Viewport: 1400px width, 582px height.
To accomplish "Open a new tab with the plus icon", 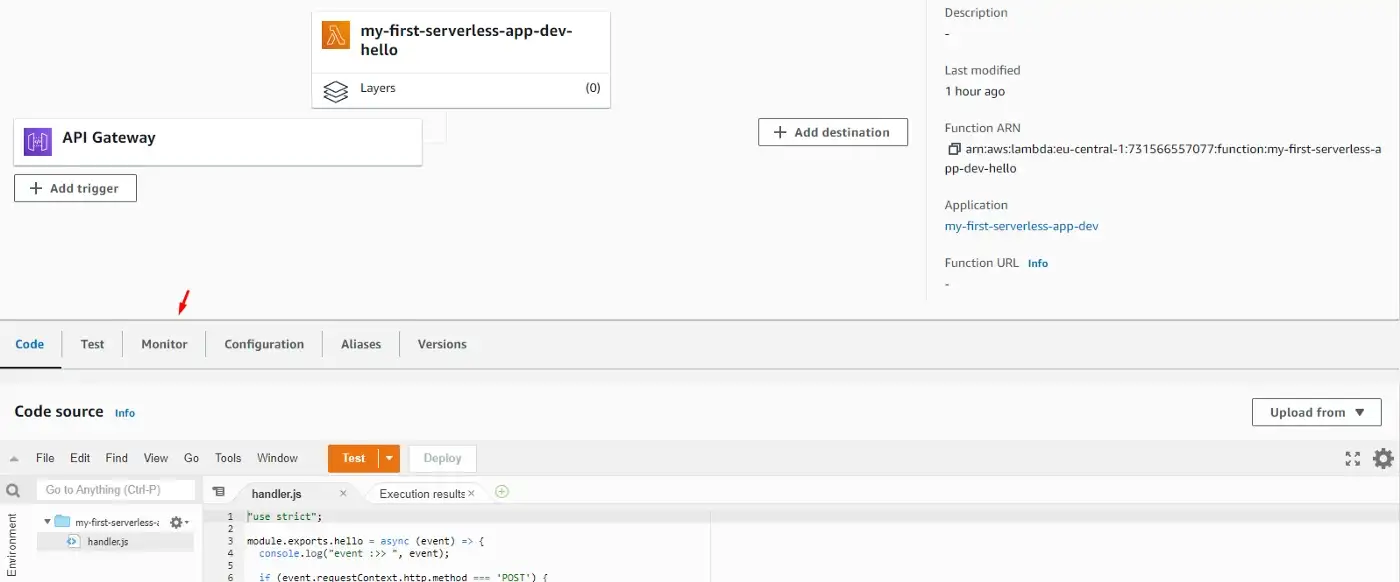I will [502, 492].
